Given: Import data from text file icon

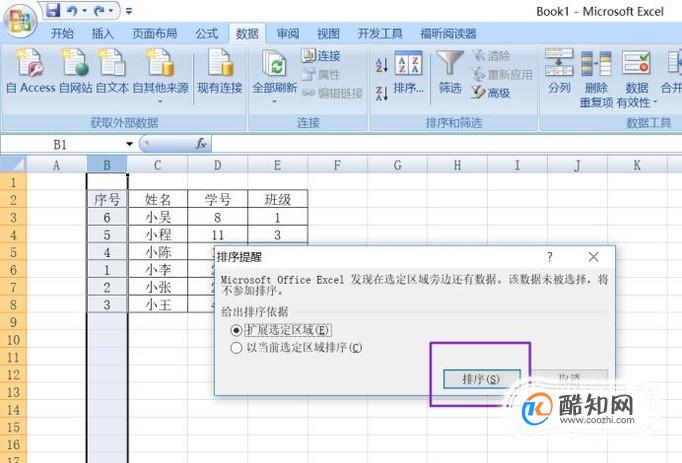Looking at the screenshot, I should (x=112, y=72).
